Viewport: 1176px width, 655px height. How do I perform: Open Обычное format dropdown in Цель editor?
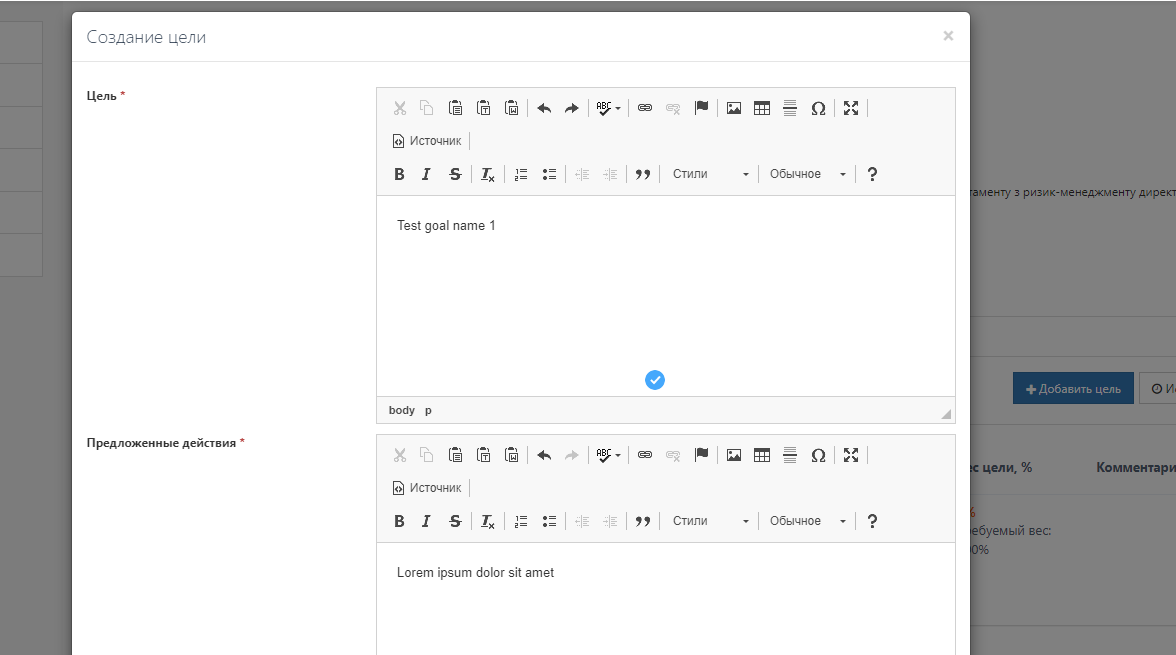pyautogui.click(x=807, y=174)
